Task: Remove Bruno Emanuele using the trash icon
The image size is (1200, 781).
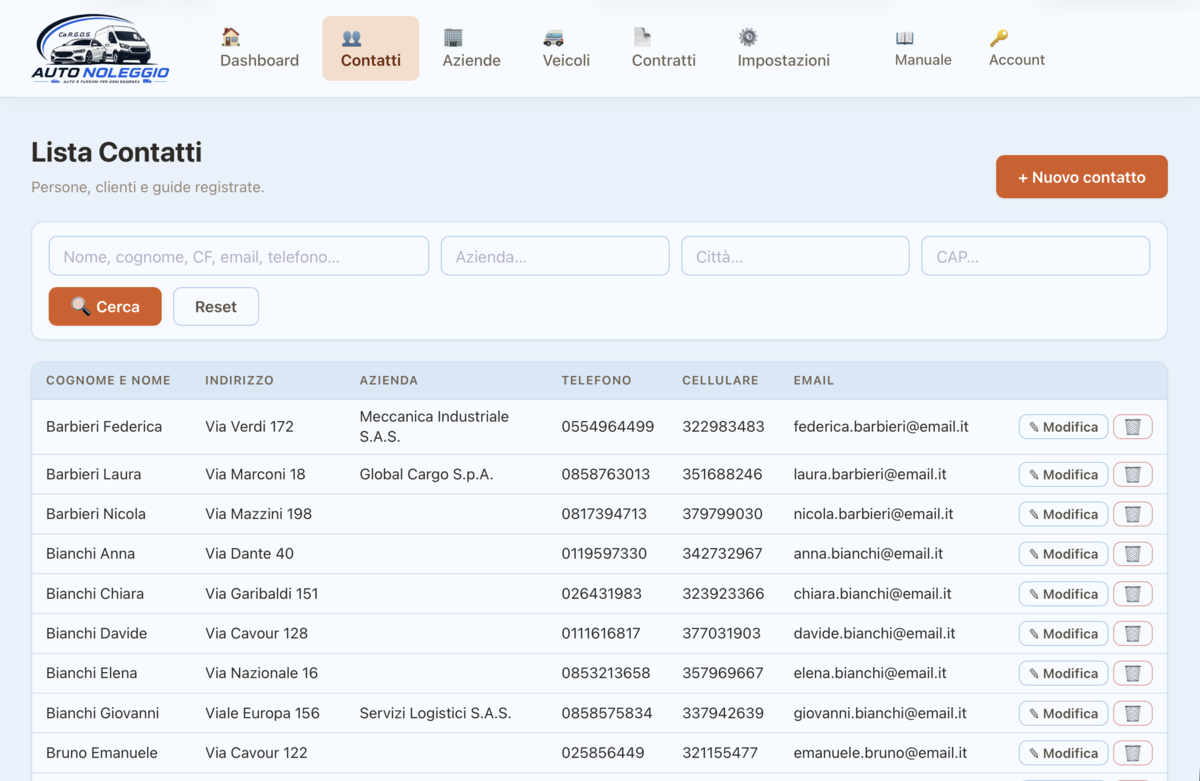Action: 1133,753
